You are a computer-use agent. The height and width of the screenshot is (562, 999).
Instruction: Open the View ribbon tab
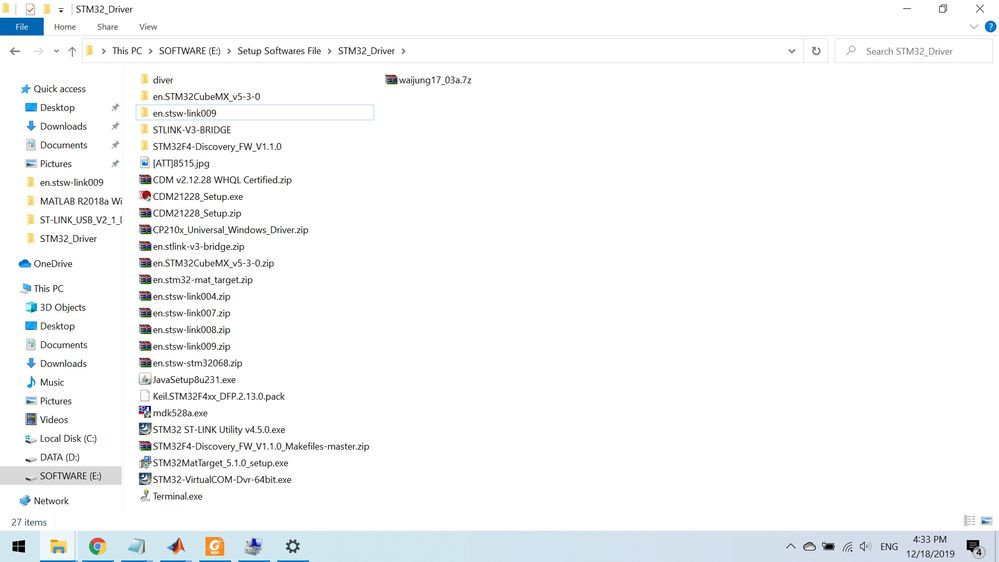(148, 27)
